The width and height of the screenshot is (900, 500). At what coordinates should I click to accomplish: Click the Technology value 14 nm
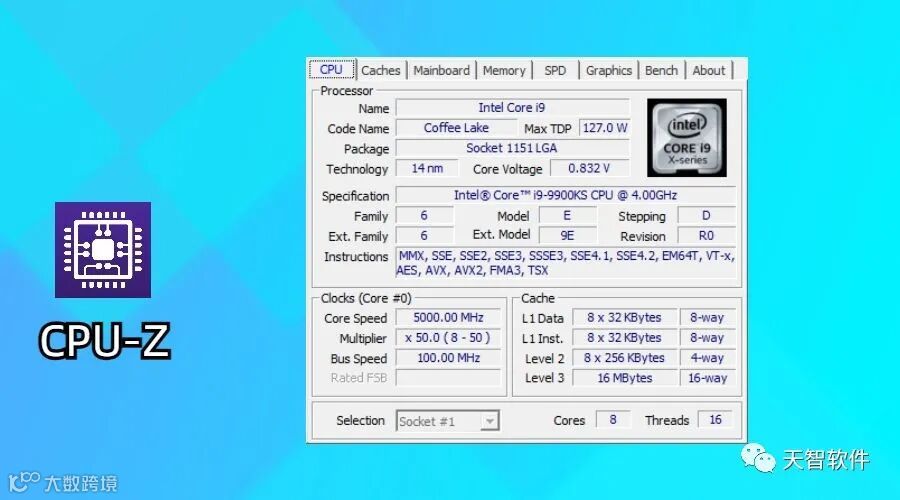[427, 168]
